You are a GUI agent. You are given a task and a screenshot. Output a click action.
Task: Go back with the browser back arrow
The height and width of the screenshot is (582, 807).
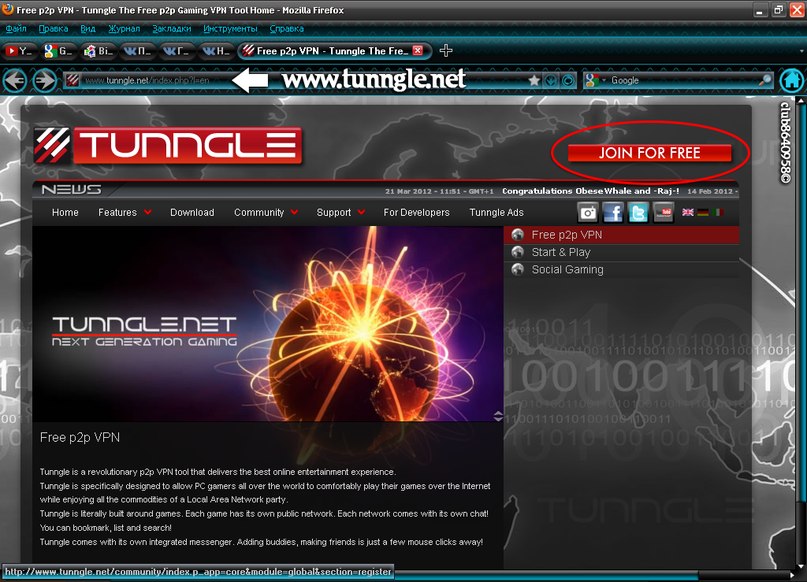click(x=14, y=80)
